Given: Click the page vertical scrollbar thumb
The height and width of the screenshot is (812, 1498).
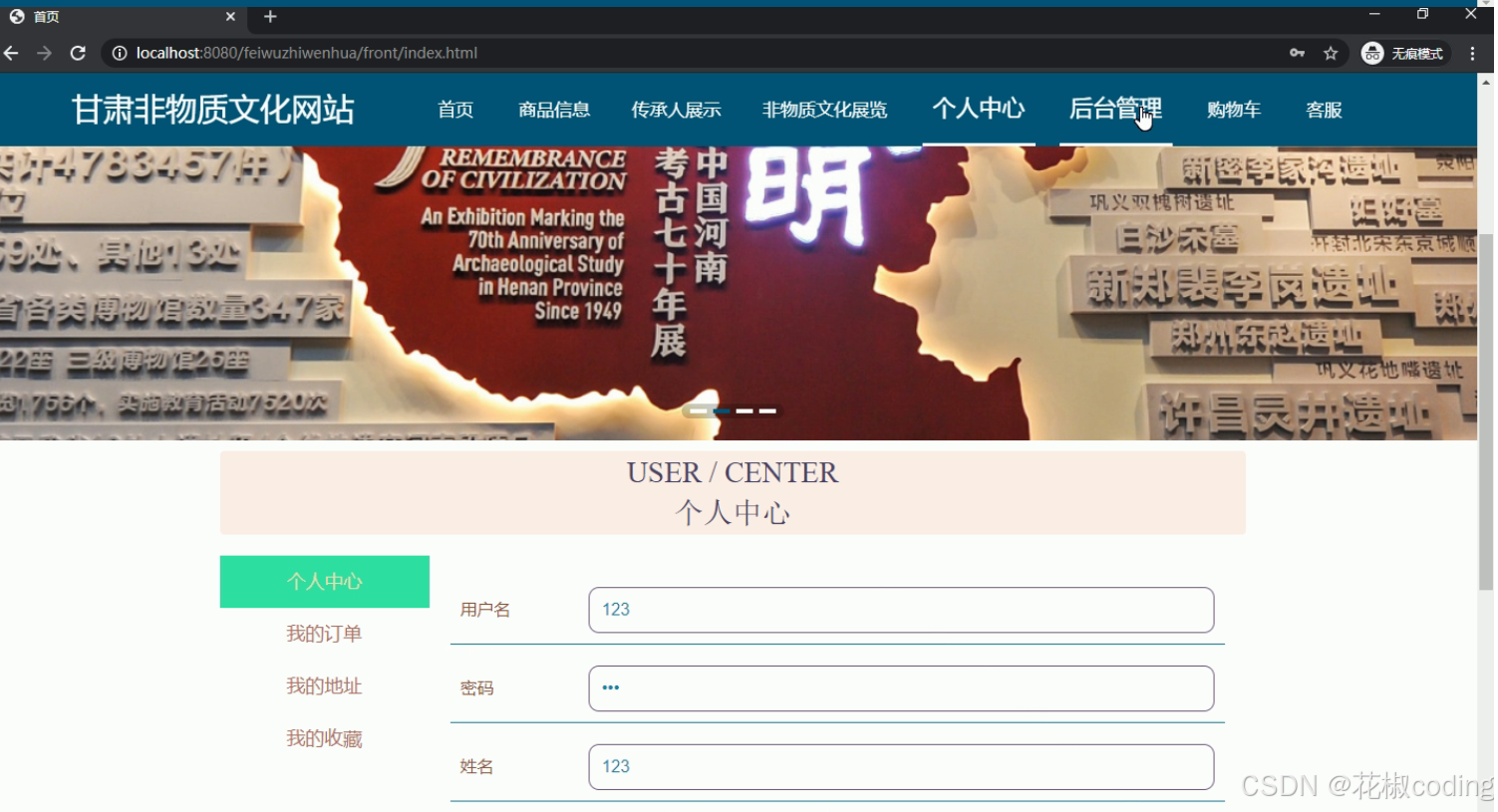Looking at the screenshot, I should click(x=1486, y=411).
